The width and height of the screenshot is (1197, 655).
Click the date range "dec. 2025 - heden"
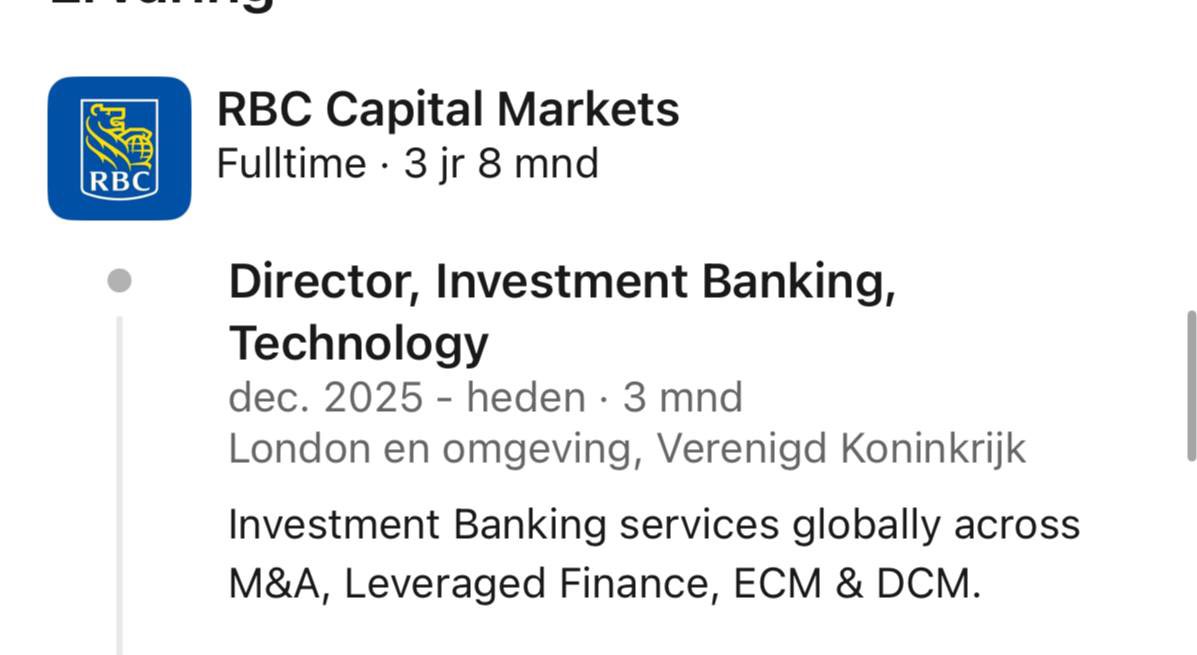[x=406, y=398]
